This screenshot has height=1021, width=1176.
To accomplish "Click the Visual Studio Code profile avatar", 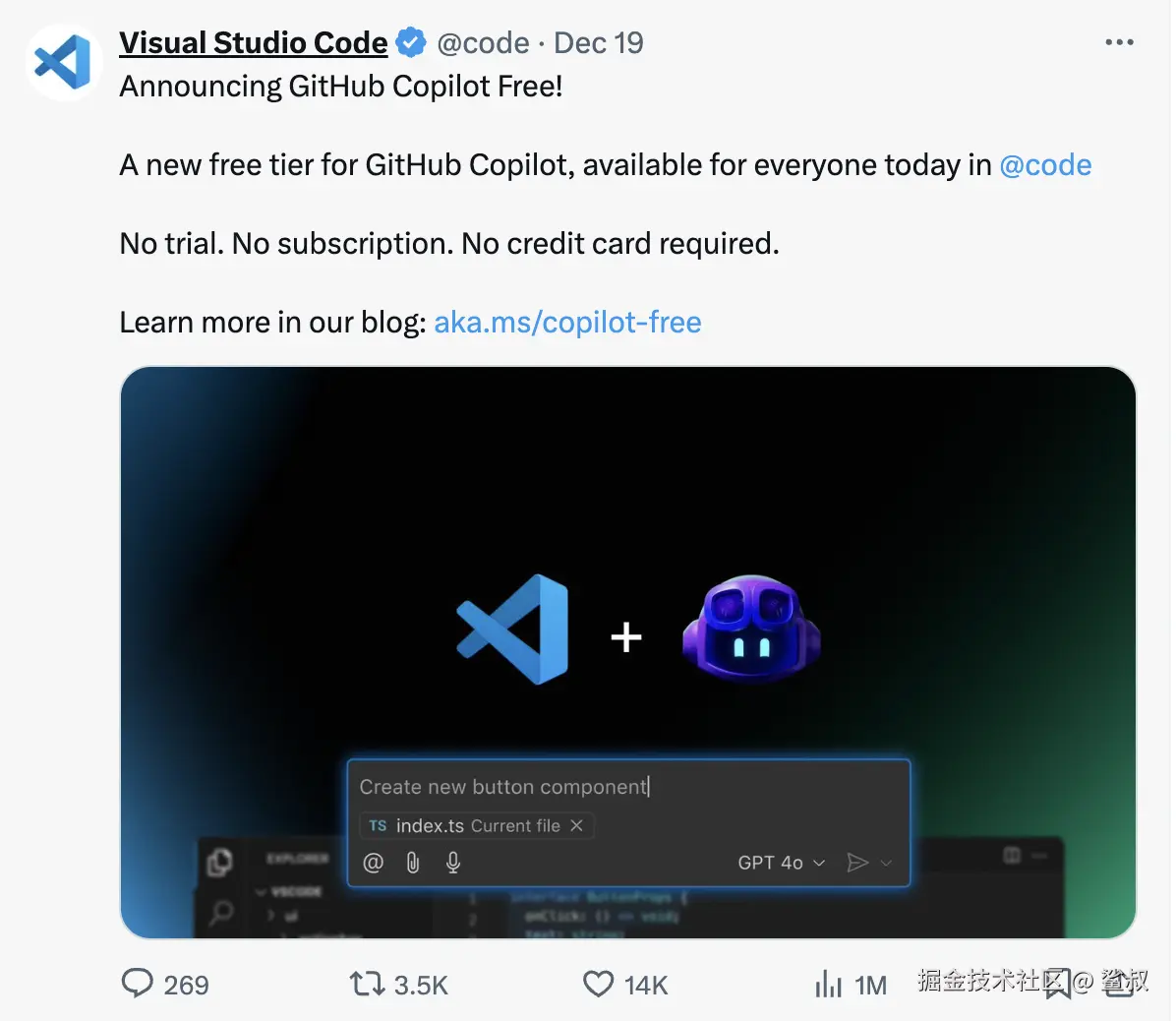I will (63, 62).
